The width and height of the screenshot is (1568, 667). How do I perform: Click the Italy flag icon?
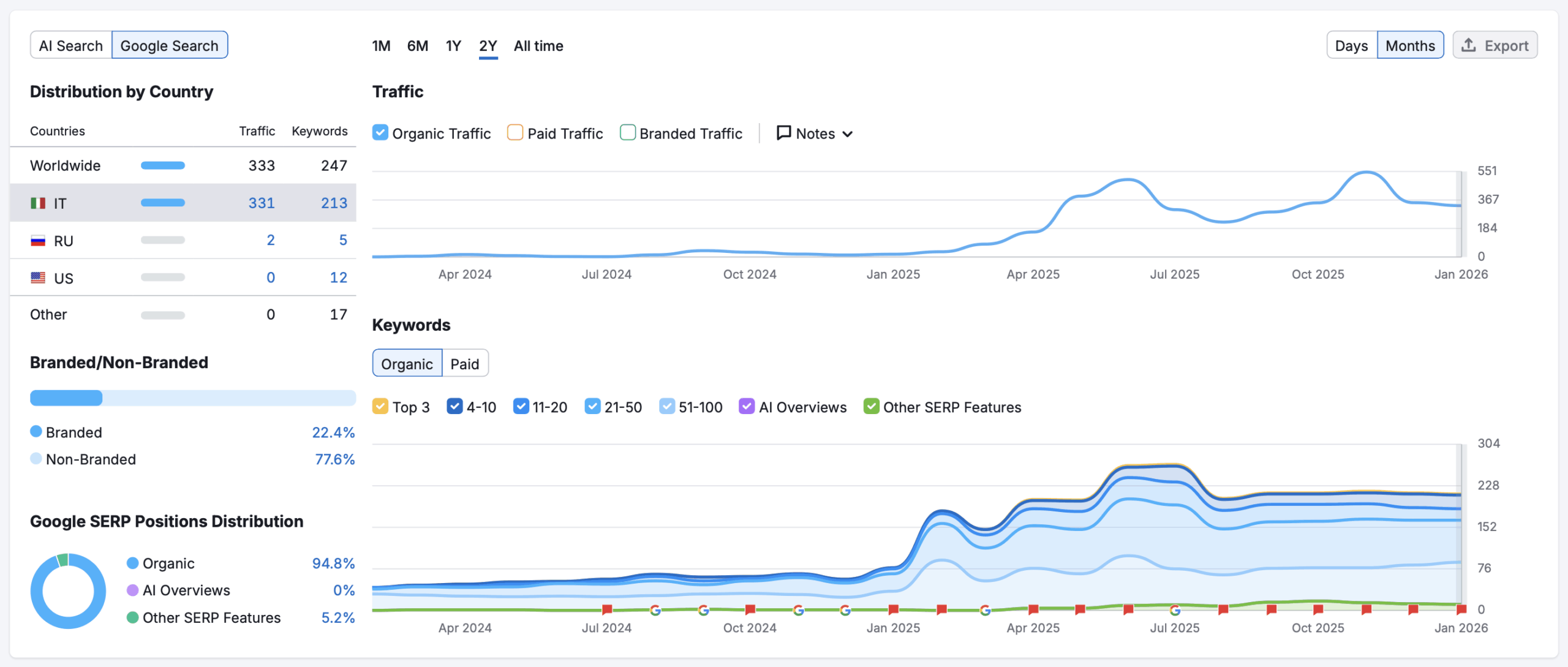click(x=38, y=203)
